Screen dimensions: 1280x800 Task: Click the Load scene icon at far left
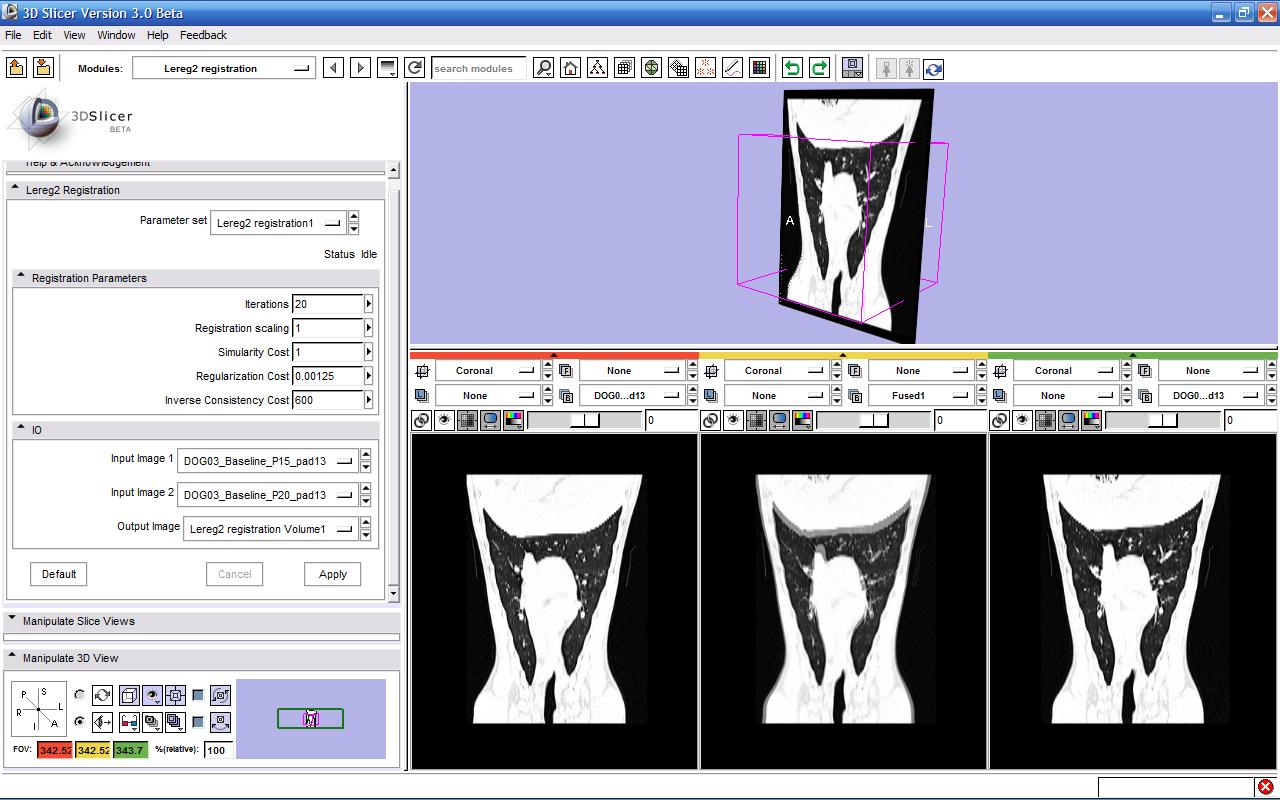[x=17, y=68]
